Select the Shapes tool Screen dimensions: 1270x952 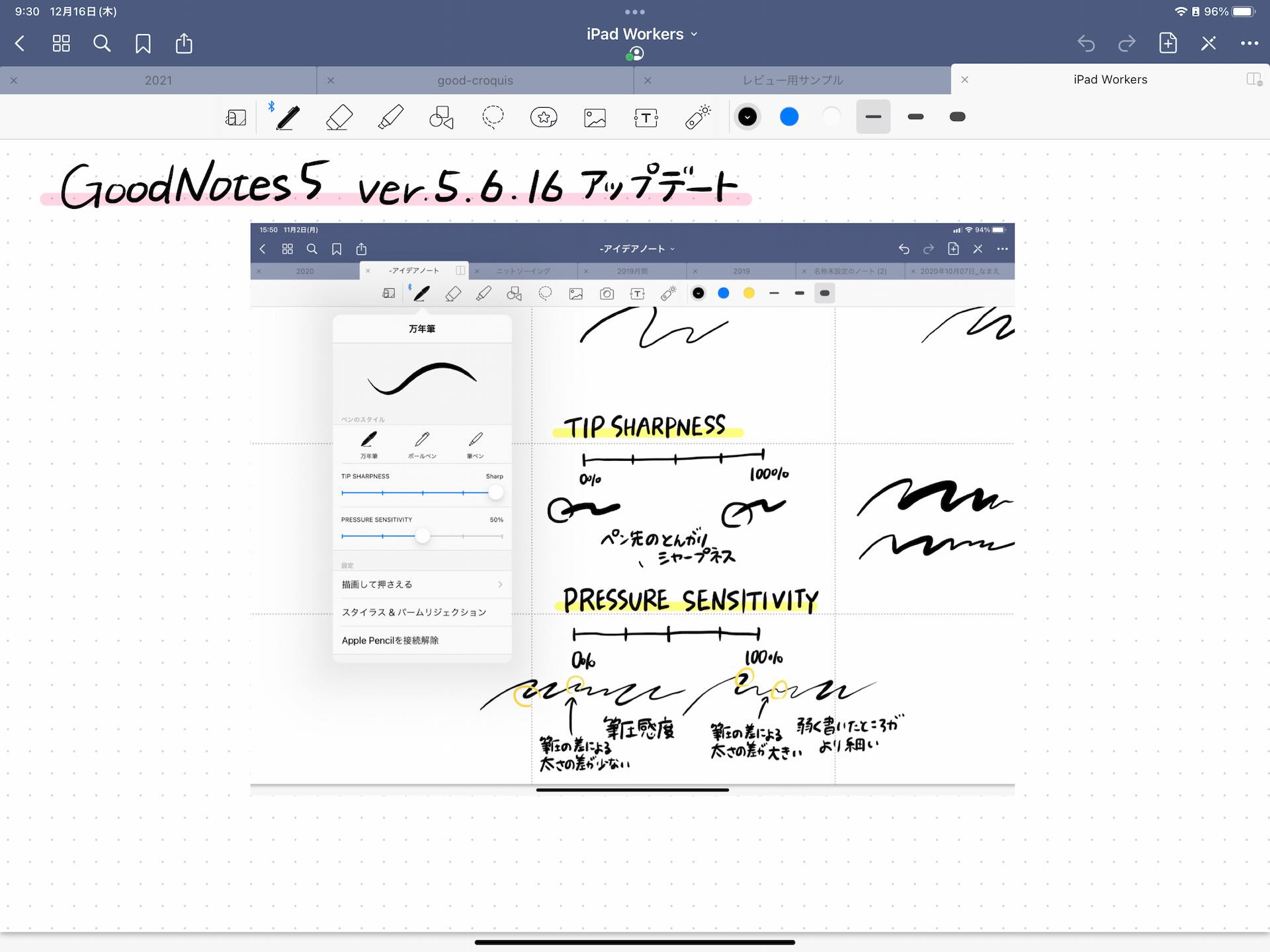pyautogui.click(x=441, y=117)
